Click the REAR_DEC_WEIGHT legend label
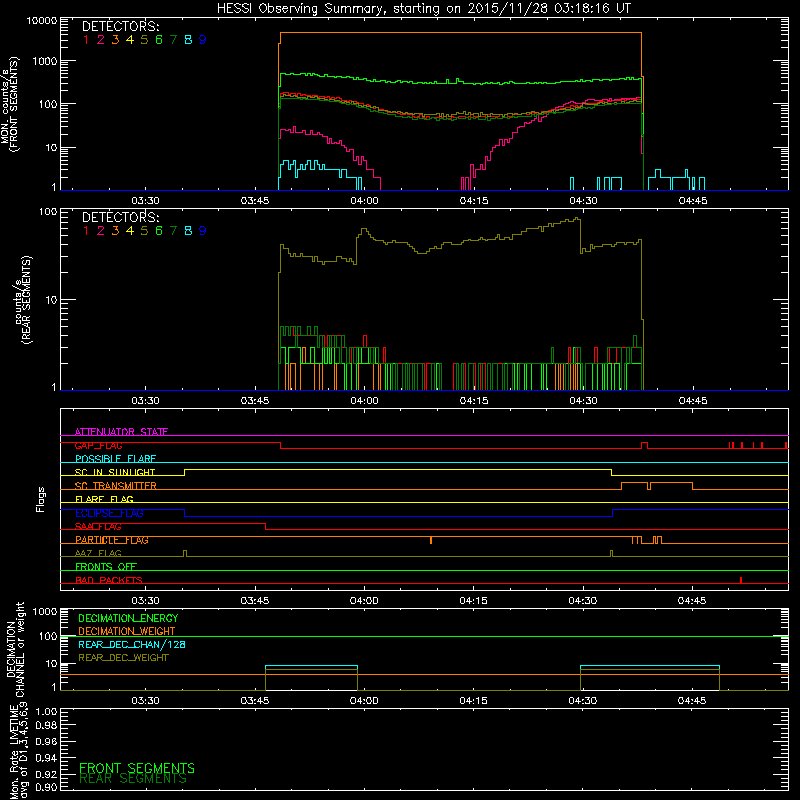The image size is (800, 800). (x=123, y=658)
